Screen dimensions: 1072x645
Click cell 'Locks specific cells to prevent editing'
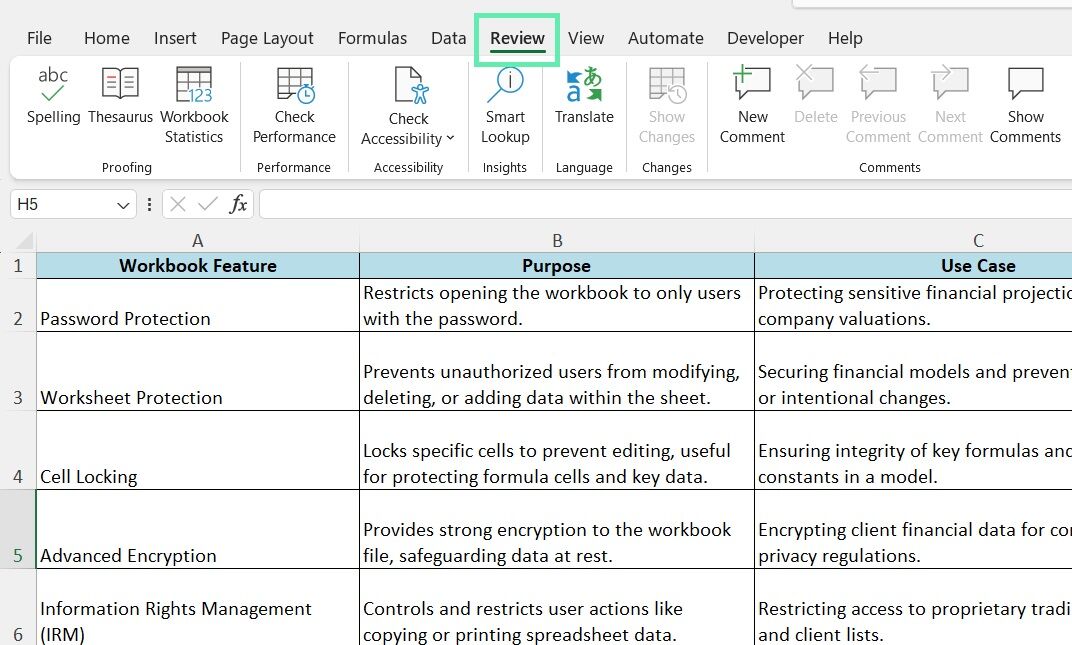pos(557,450)
